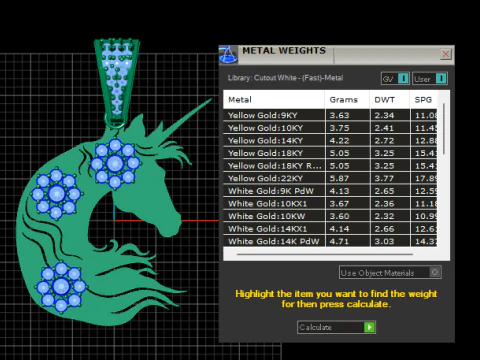The height and width of the screenshot is (360, 480).
Task: Click the Metal column header
Action: (274, 100)
